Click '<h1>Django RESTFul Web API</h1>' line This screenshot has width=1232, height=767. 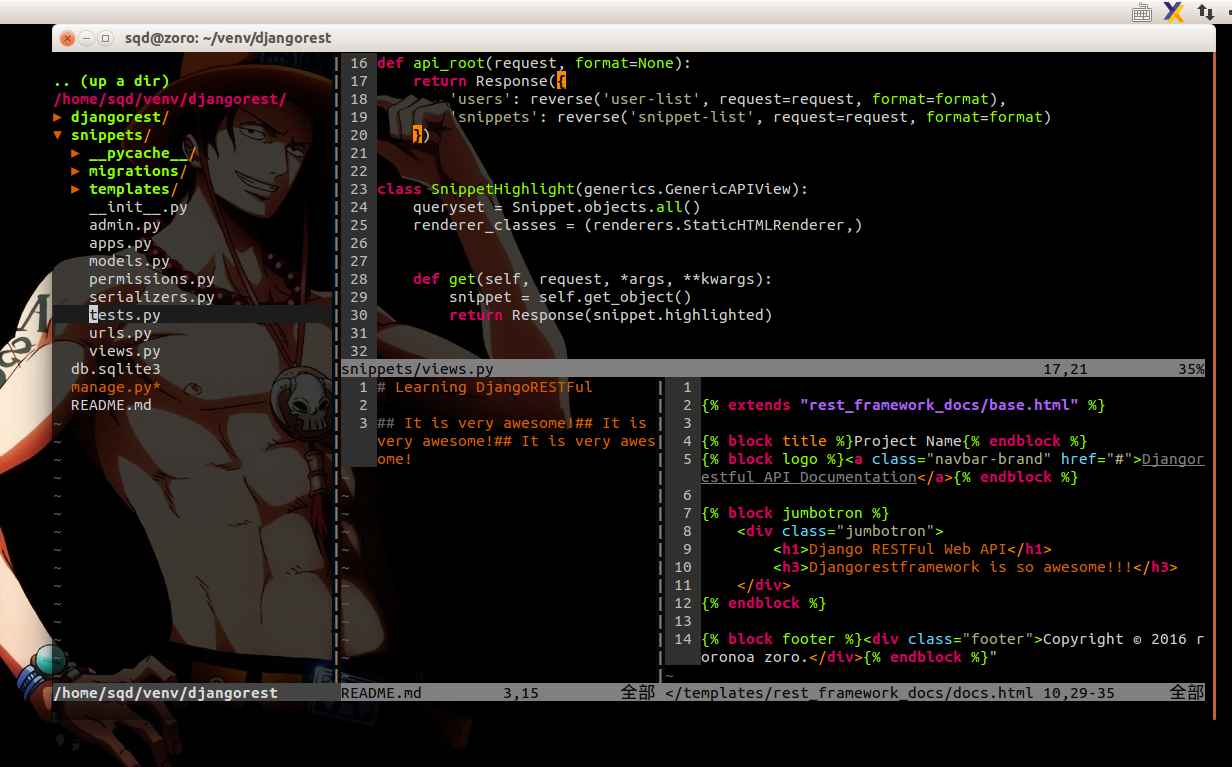click(912, 549)
